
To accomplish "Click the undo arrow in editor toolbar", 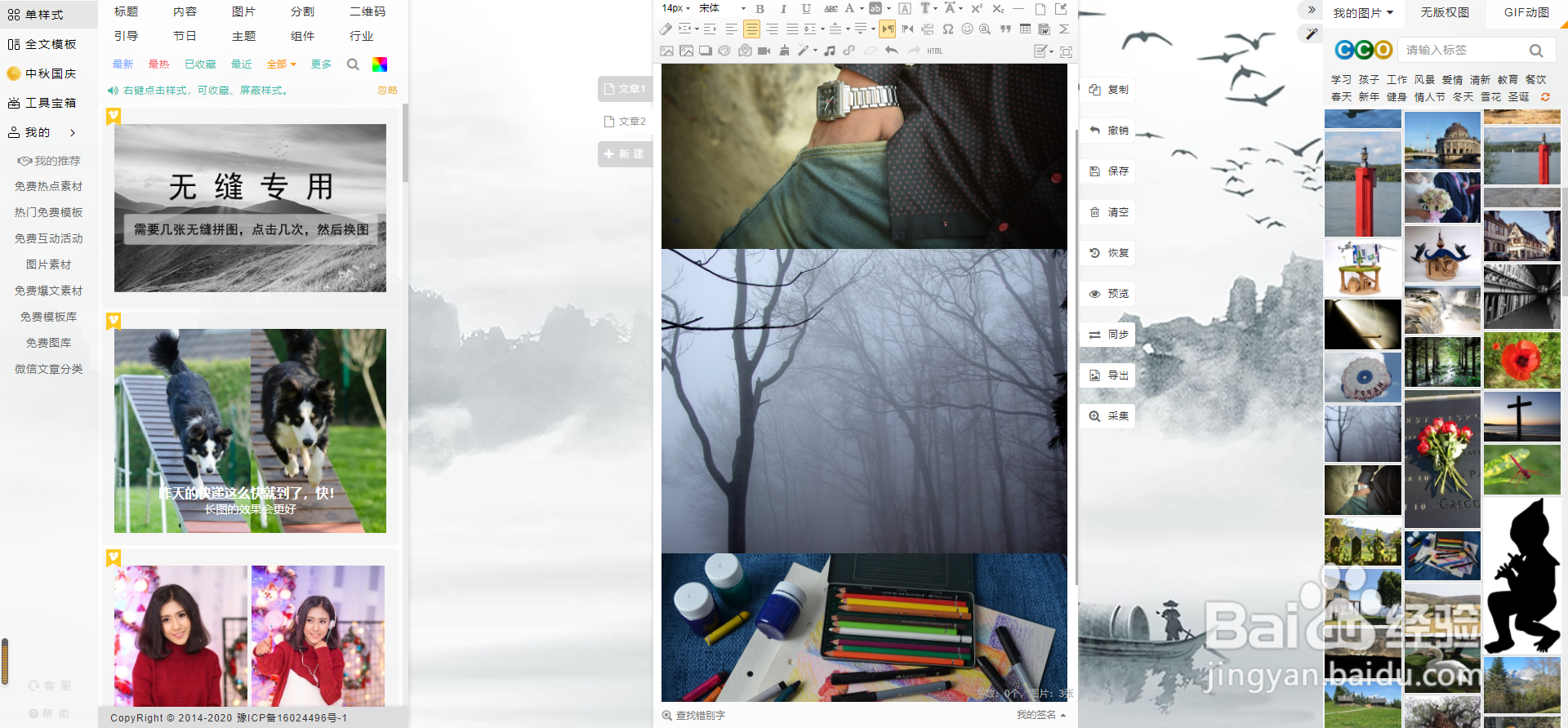I will pos(891,51).
